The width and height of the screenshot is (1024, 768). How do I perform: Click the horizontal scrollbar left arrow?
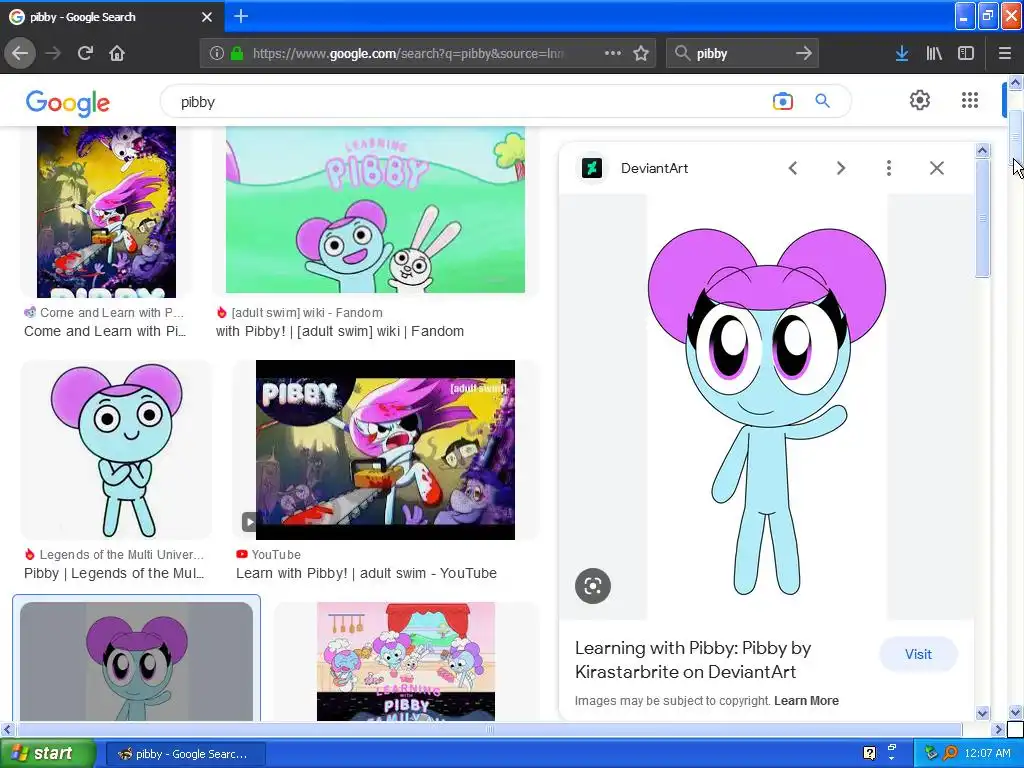click(x=7, y=729)
